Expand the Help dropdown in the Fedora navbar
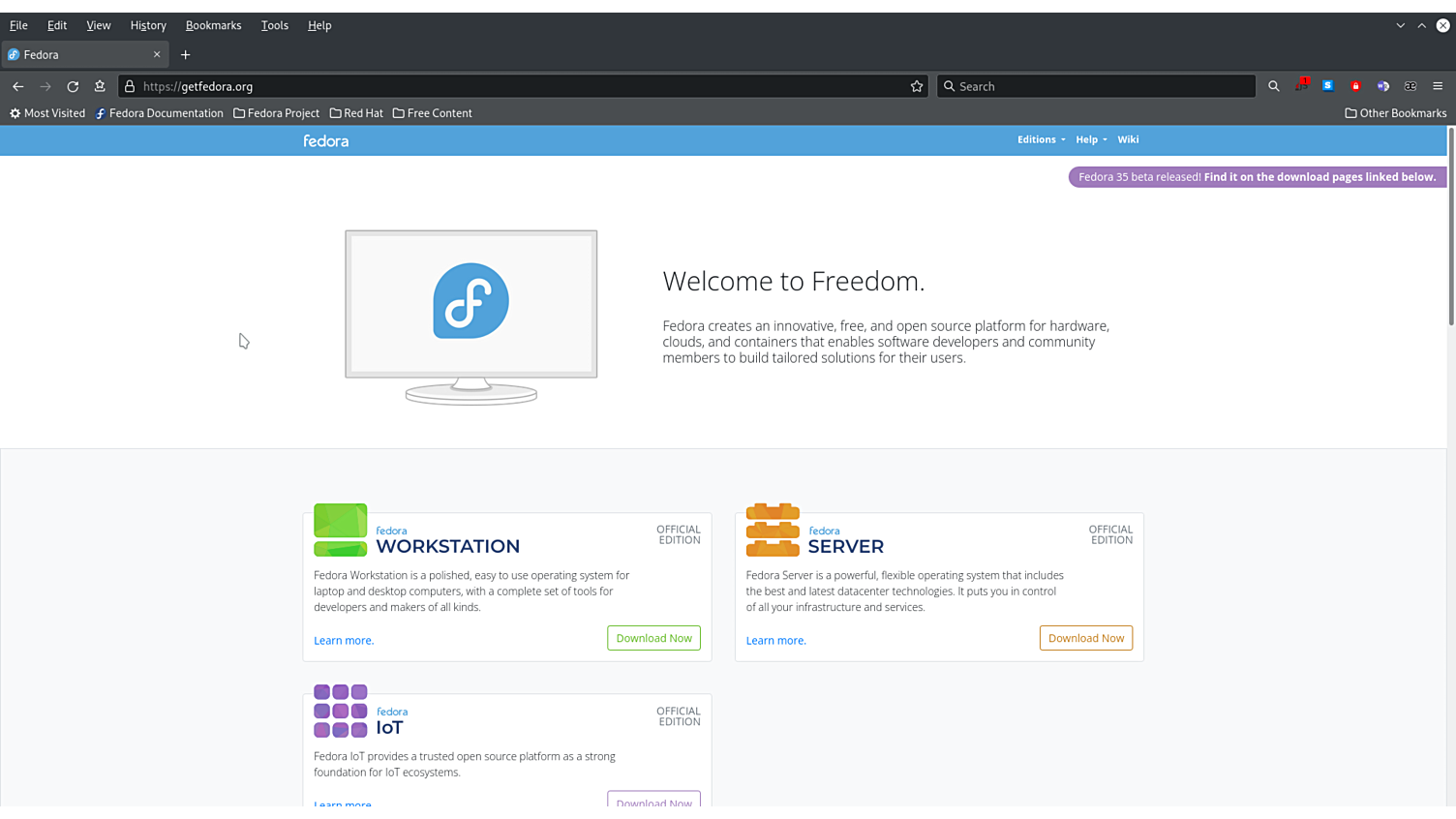 1091,139
